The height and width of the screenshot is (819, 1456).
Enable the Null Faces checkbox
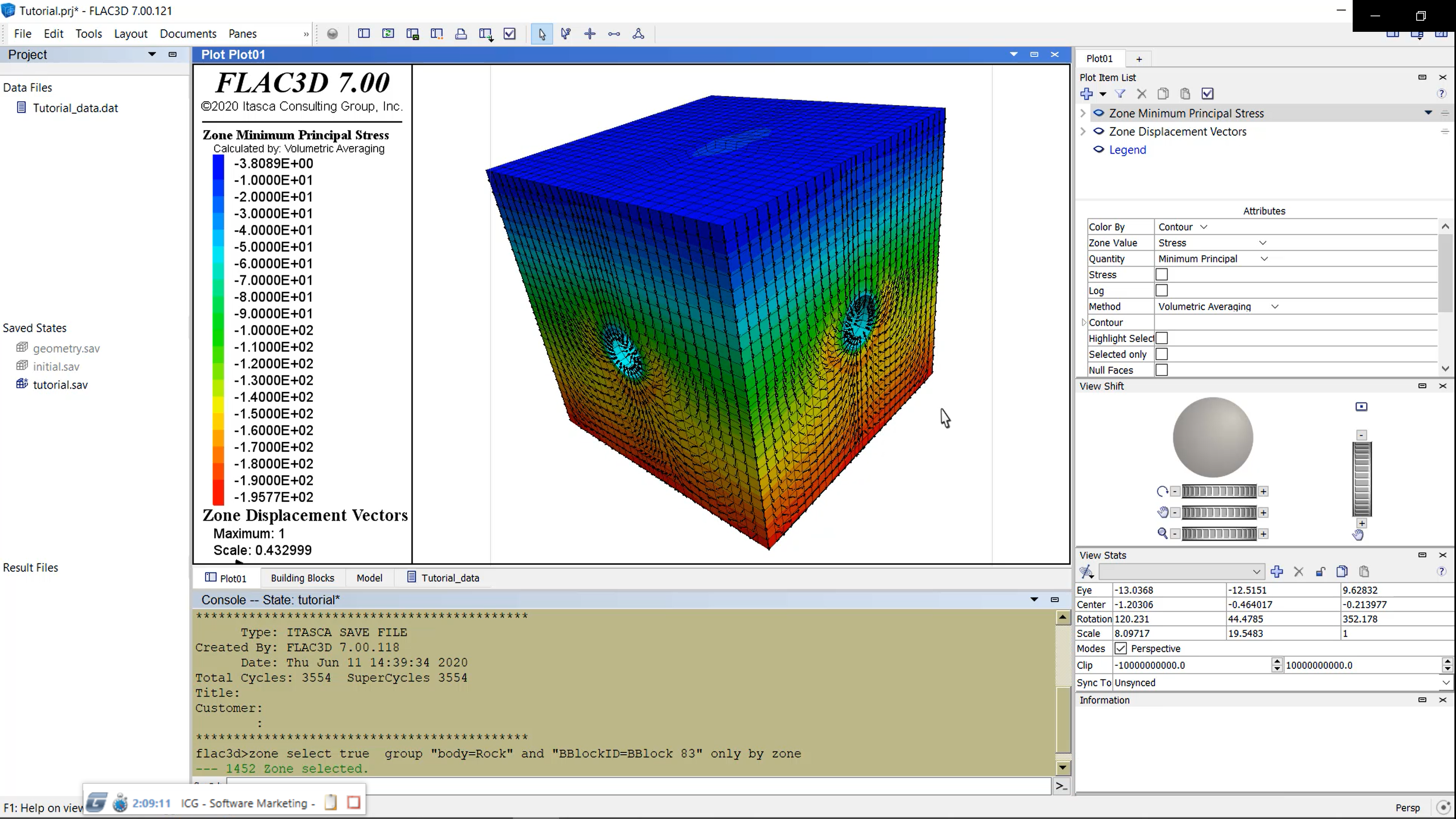1163,370
